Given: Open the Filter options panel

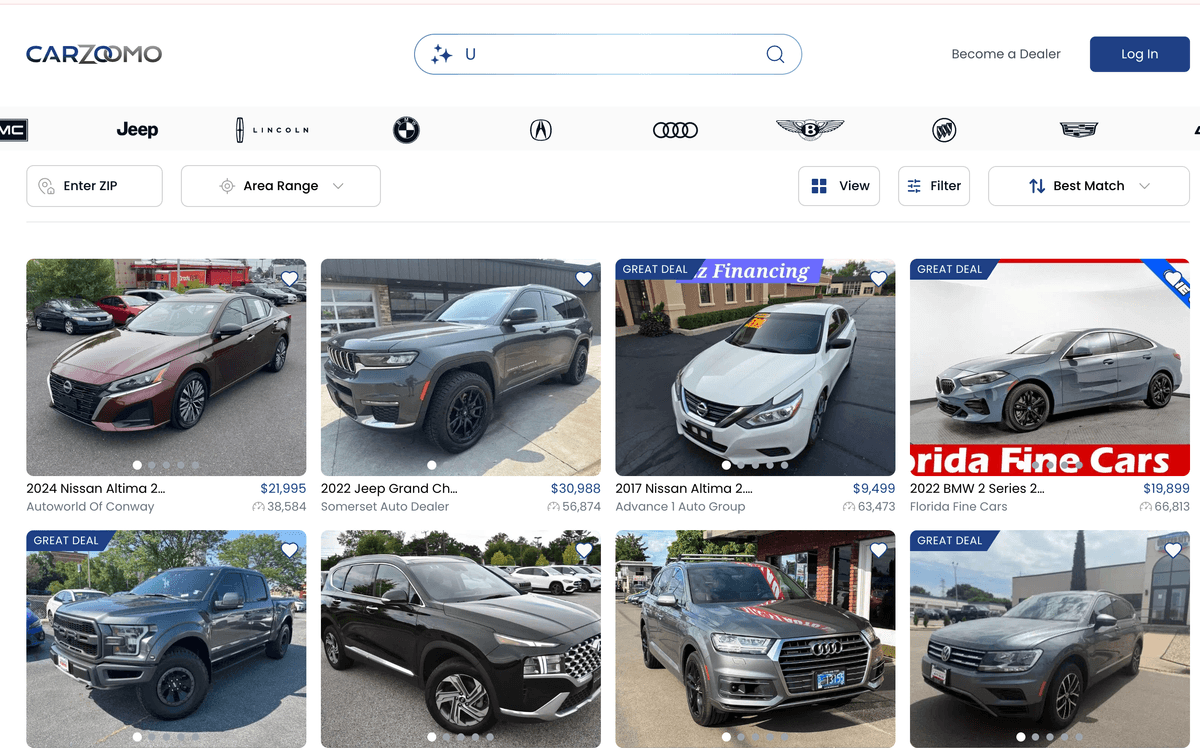Looking at the screenshot, I should click(x=934, y=186).
